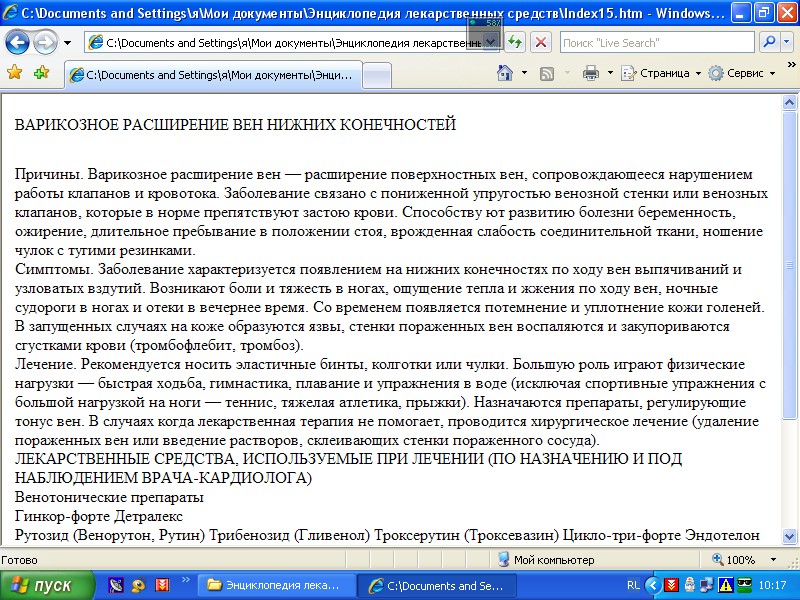
Task: Open search provider options dropdown arrow
Action: pyautogui.click(x=785, y=42)
